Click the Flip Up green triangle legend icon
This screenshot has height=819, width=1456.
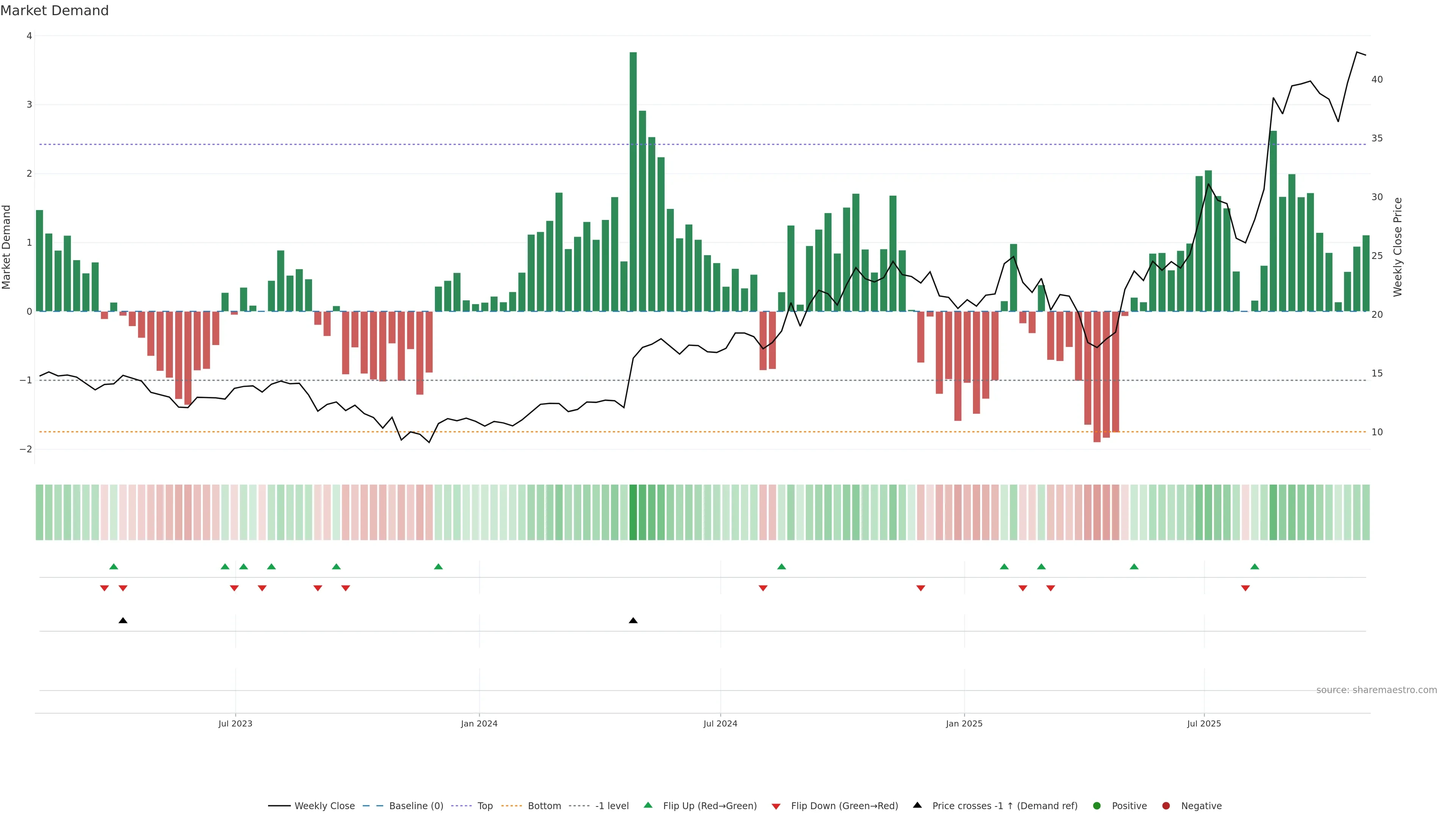coord(648,805)
